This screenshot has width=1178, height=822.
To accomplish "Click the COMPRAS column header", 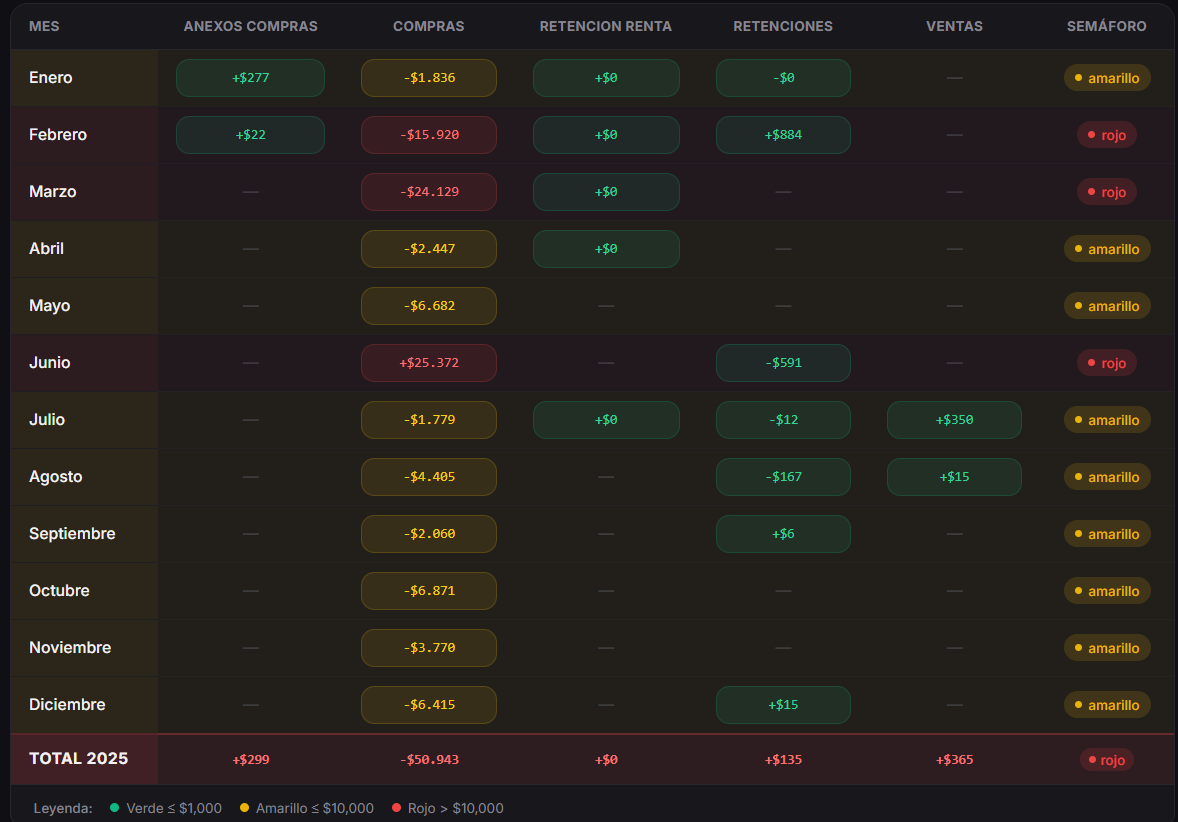I will [x=428, y=26].
